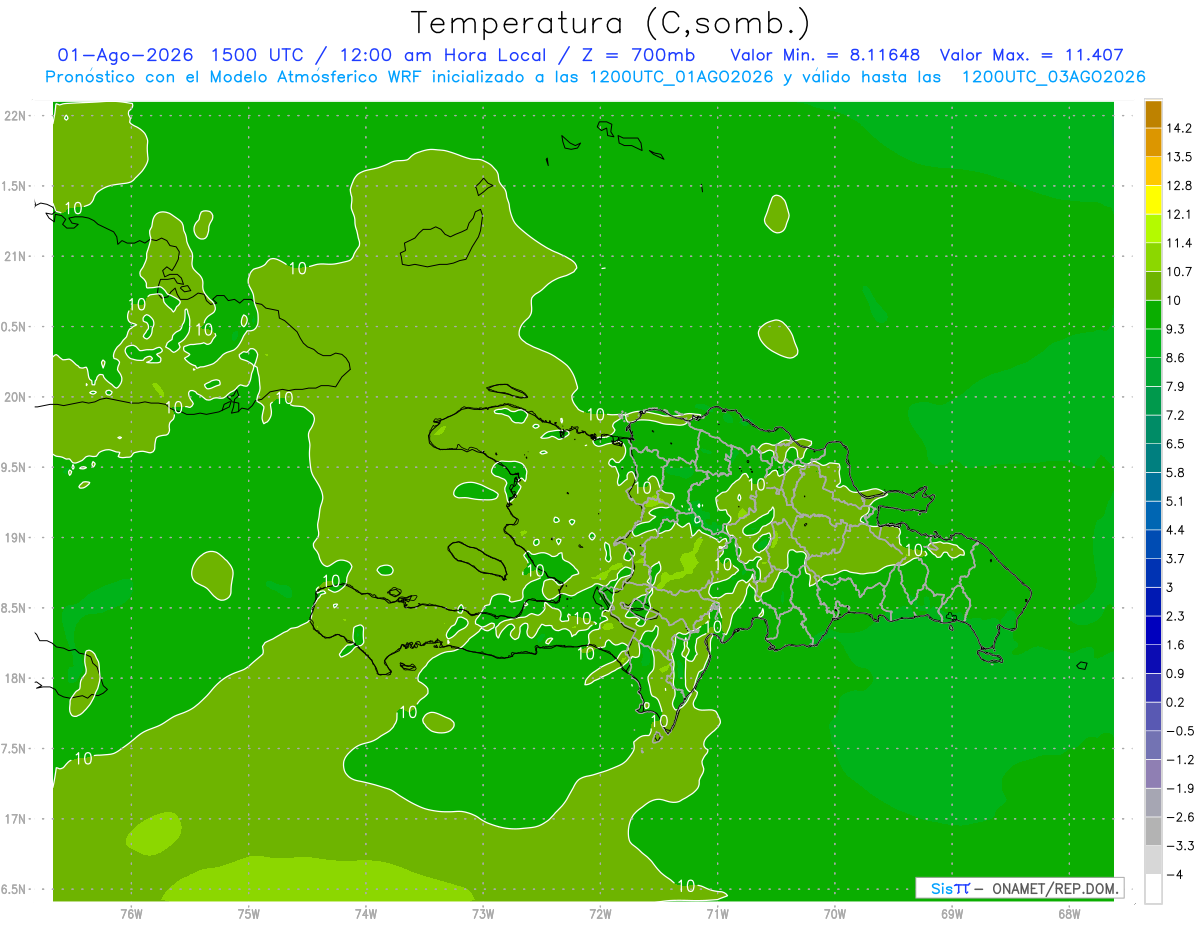1200x927 pixels.
Task: Click the colorbar label "10.7"
Action: point(1179,272)
